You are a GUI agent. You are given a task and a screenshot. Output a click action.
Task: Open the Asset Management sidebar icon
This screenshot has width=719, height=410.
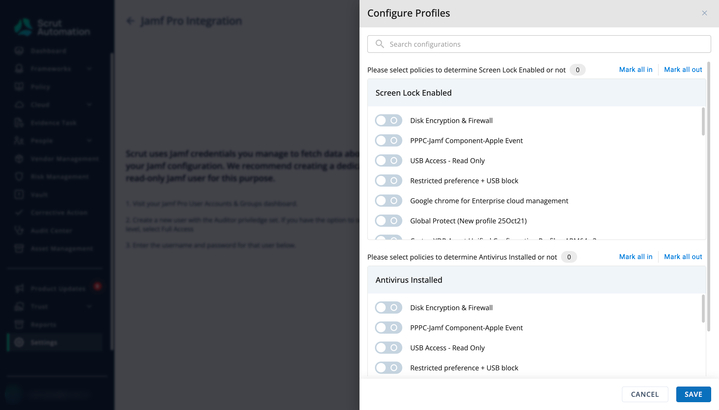(x=19, y=249)
